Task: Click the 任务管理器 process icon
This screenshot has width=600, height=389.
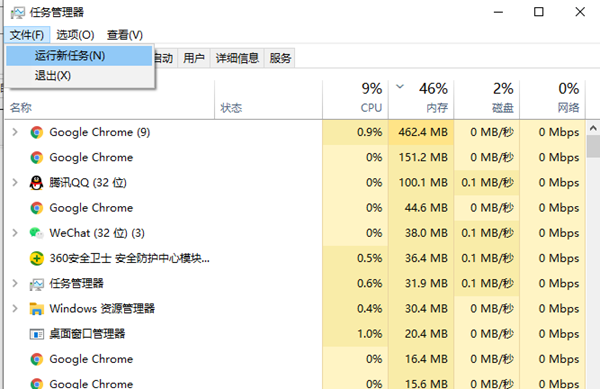Action: (37, 284)
